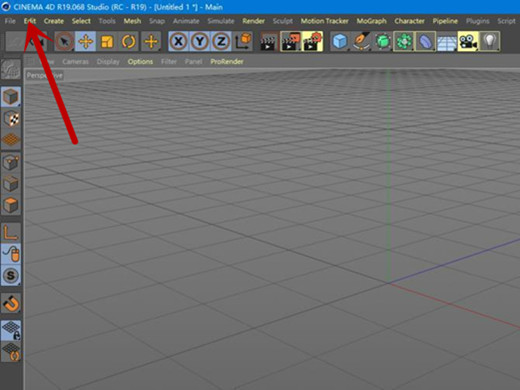Select the Rotate tool
Screen dimensions: 520x390
coord(128,42)
